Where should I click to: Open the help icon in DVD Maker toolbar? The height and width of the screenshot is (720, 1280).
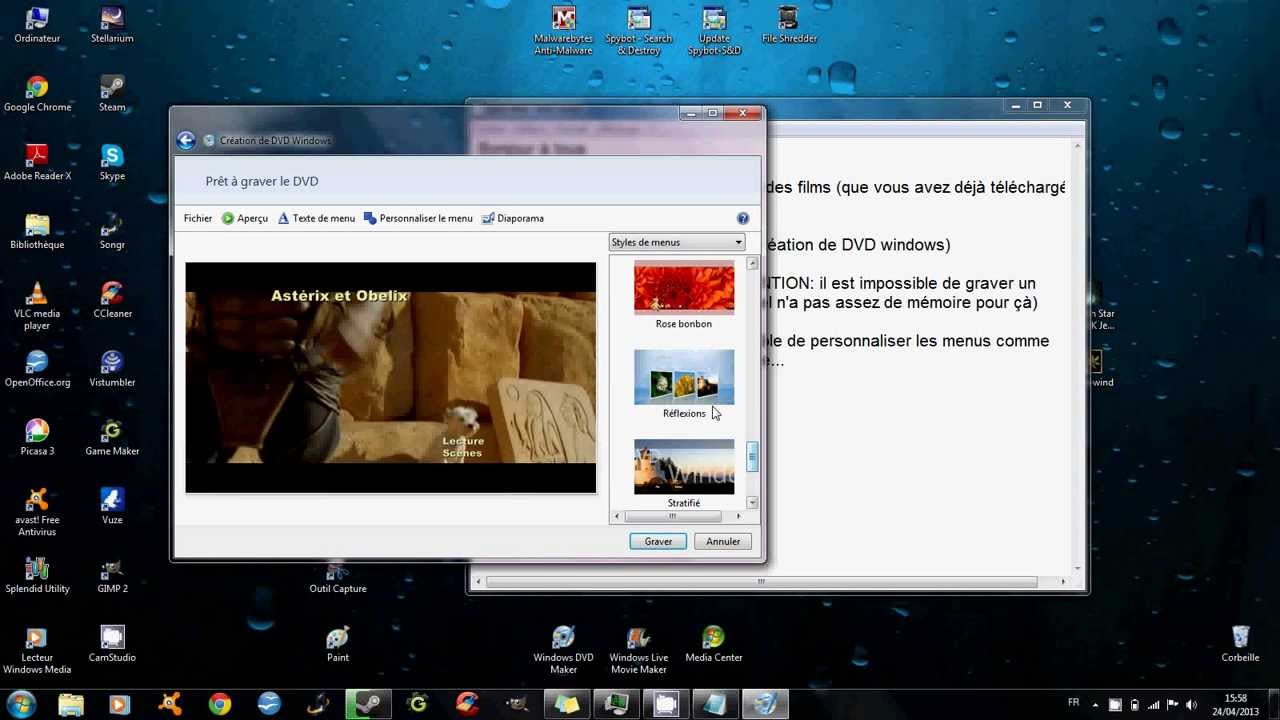(x=743, y=218)
